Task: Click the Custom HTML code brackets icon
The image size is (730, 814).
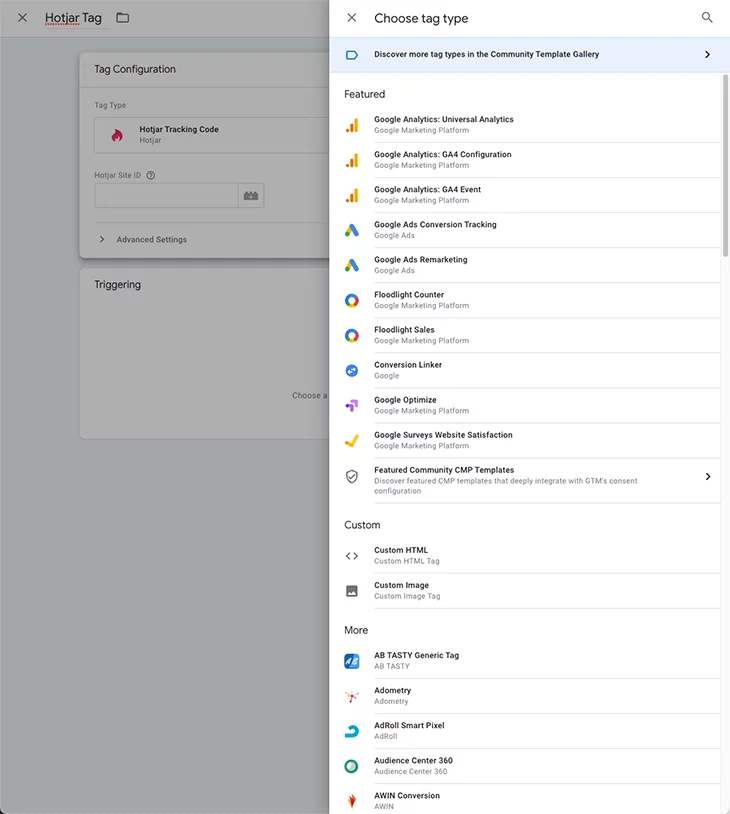Action: [x=352, y=556]
